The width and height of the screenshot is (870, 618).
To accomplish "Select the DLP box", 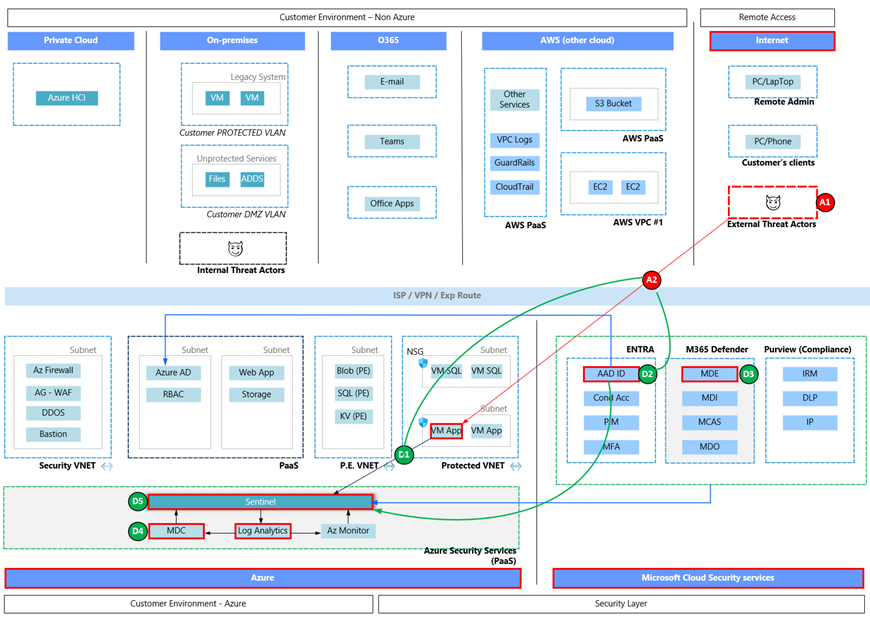I will pos(810,398).
